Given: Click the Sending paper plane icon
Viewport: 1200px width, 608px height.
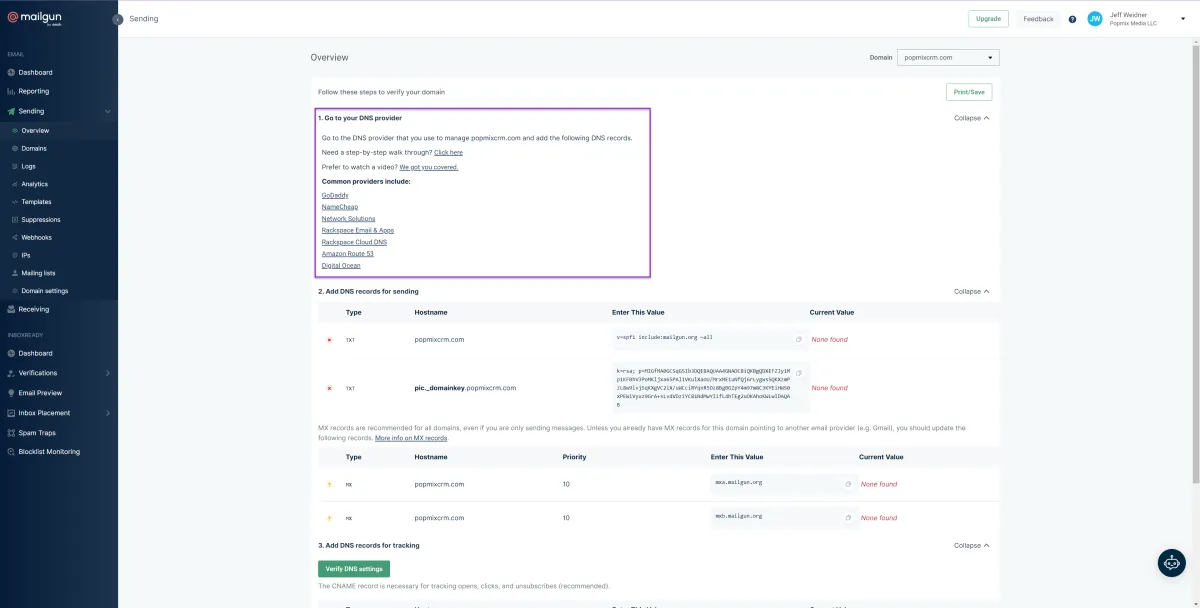Looking at the screenshot, I should point(10,111).
